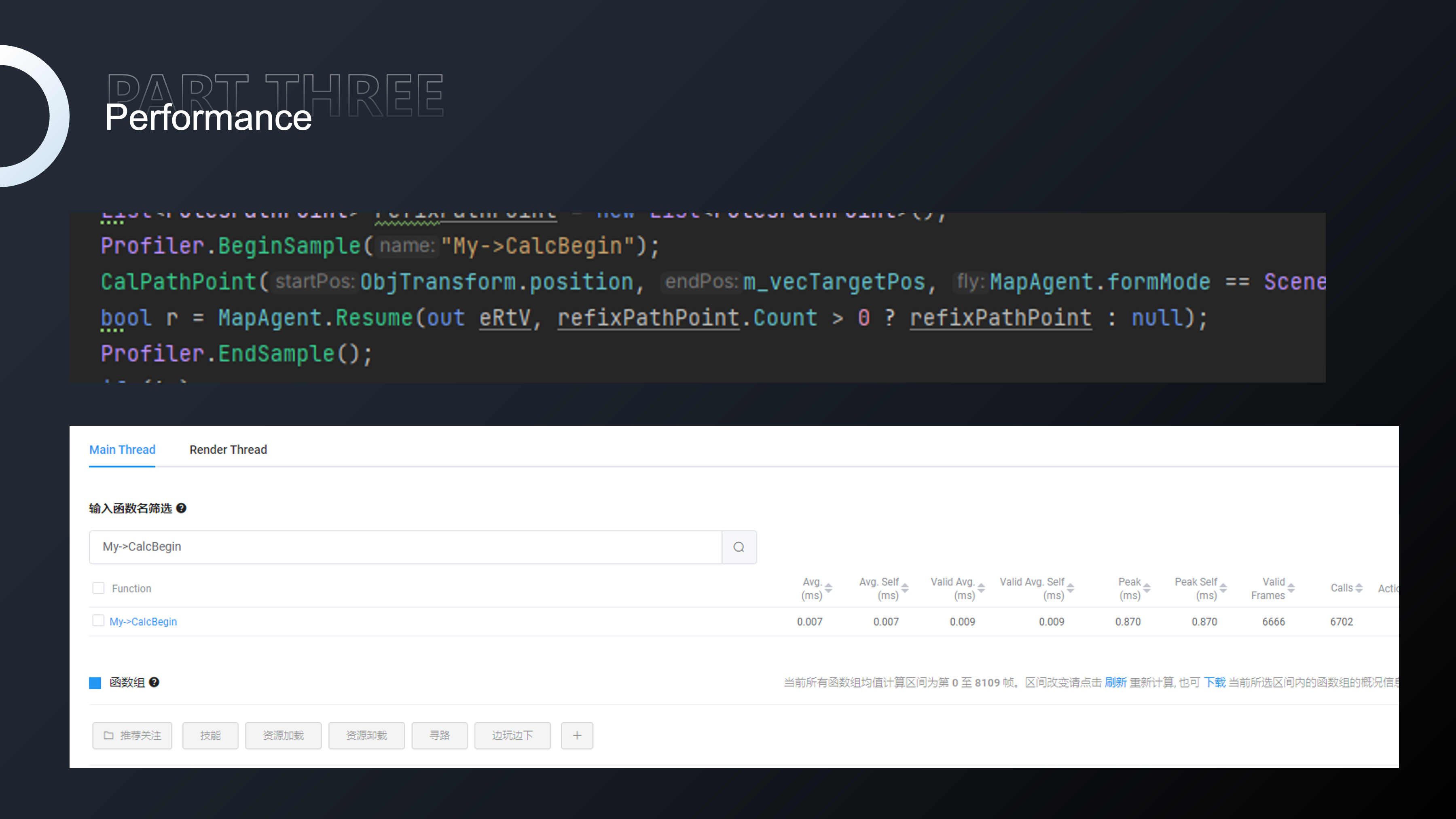This screenshot has height=819, width=1456.
Task: Sort by Valid Avg. Self (ms) column
Action: pyautogui.click(x=1070, y=588)
